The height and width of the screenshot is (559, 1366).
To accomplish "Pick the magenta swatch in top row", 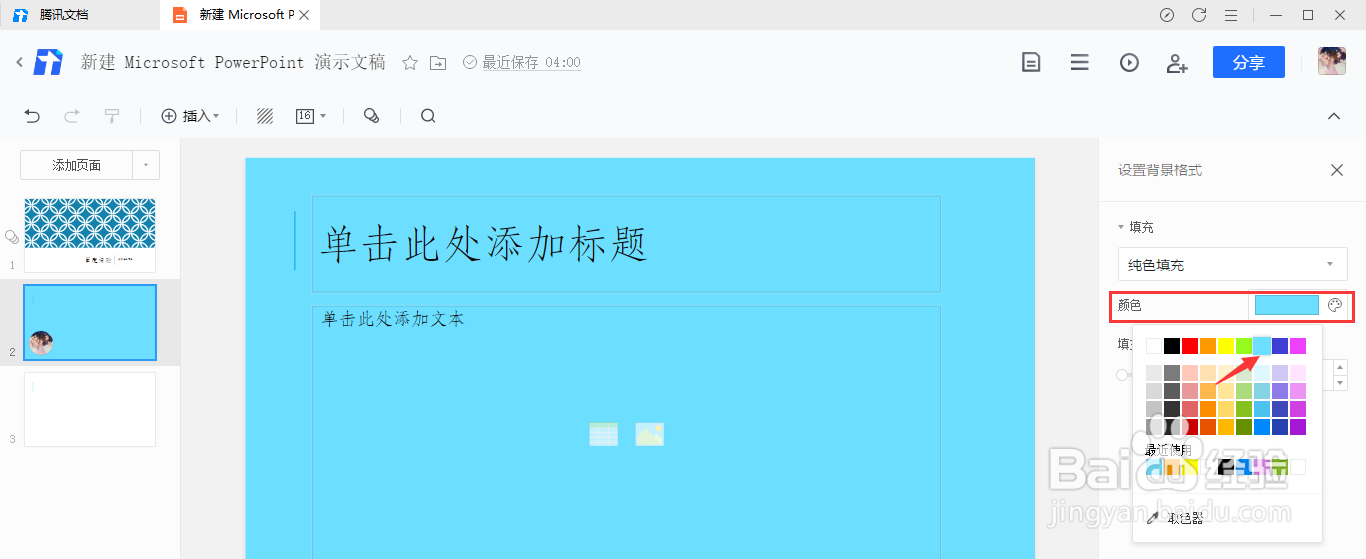I will pos(1298,346).
